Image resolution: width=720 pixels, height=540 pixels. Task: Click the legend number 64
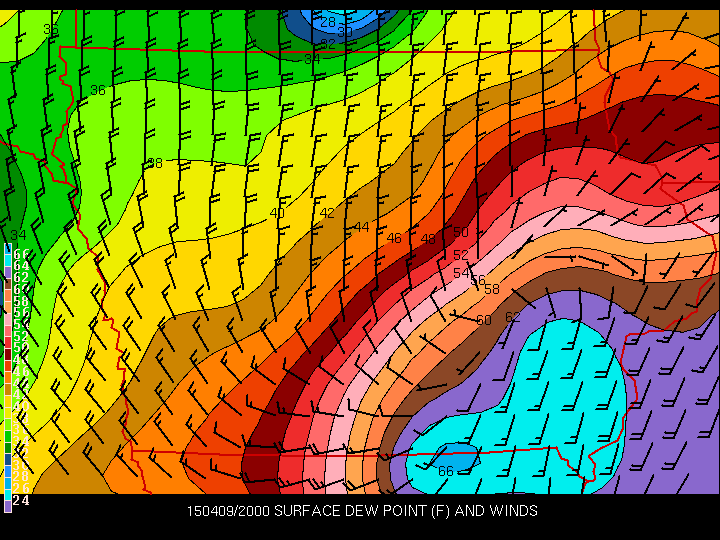click(x=22, y=266)
